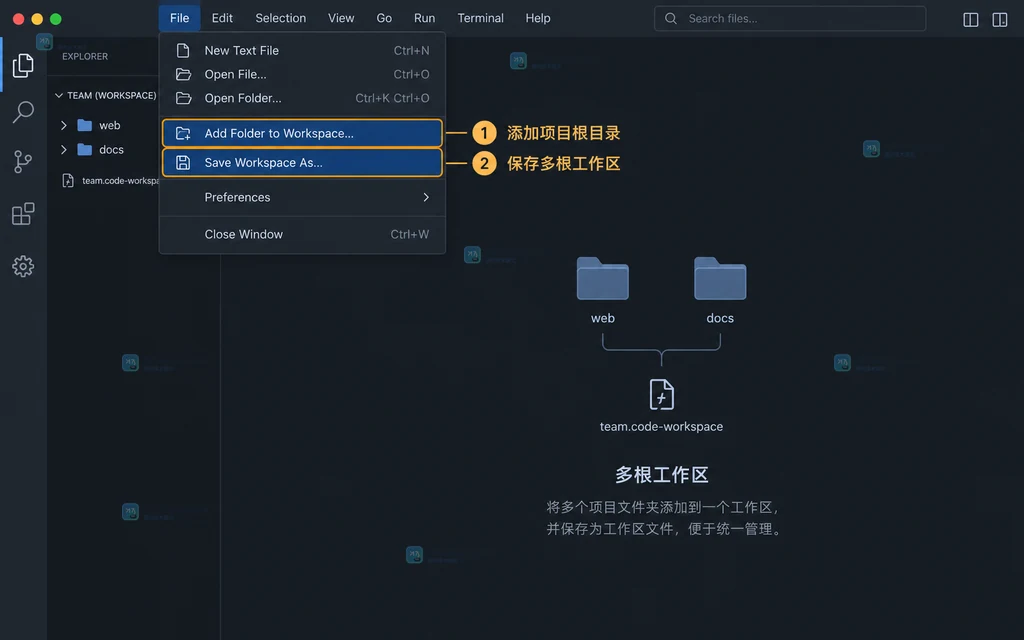This screenshot has height=640, width=1024.
Task: Click the team.code-workspace label in the diagram
Action: point(661,426)
